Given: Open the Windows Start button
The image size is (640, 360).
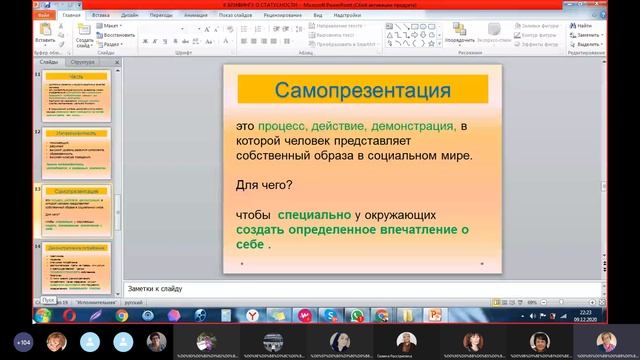Looking at the screenshot, I should coord(43,316).
